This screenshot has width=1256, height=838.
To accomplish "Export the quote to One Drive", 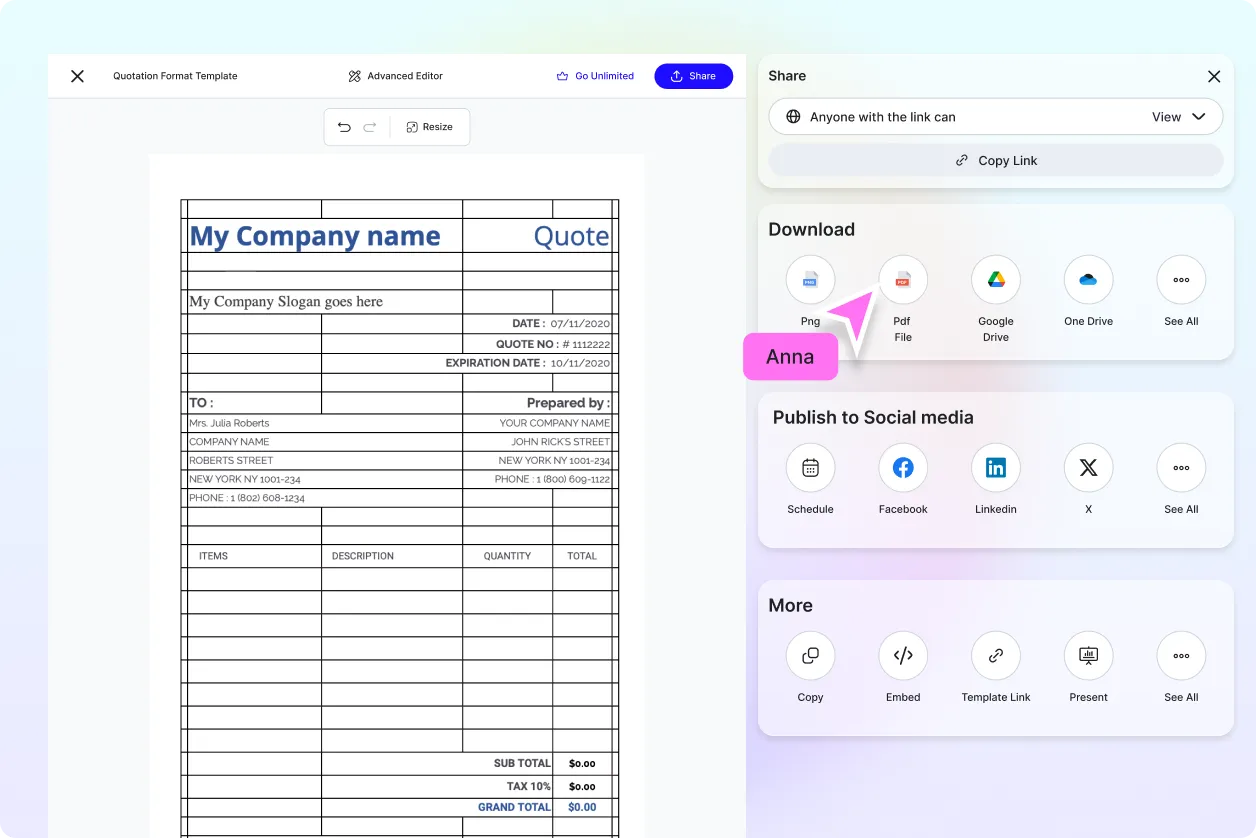I will (x=1088, y=279).
